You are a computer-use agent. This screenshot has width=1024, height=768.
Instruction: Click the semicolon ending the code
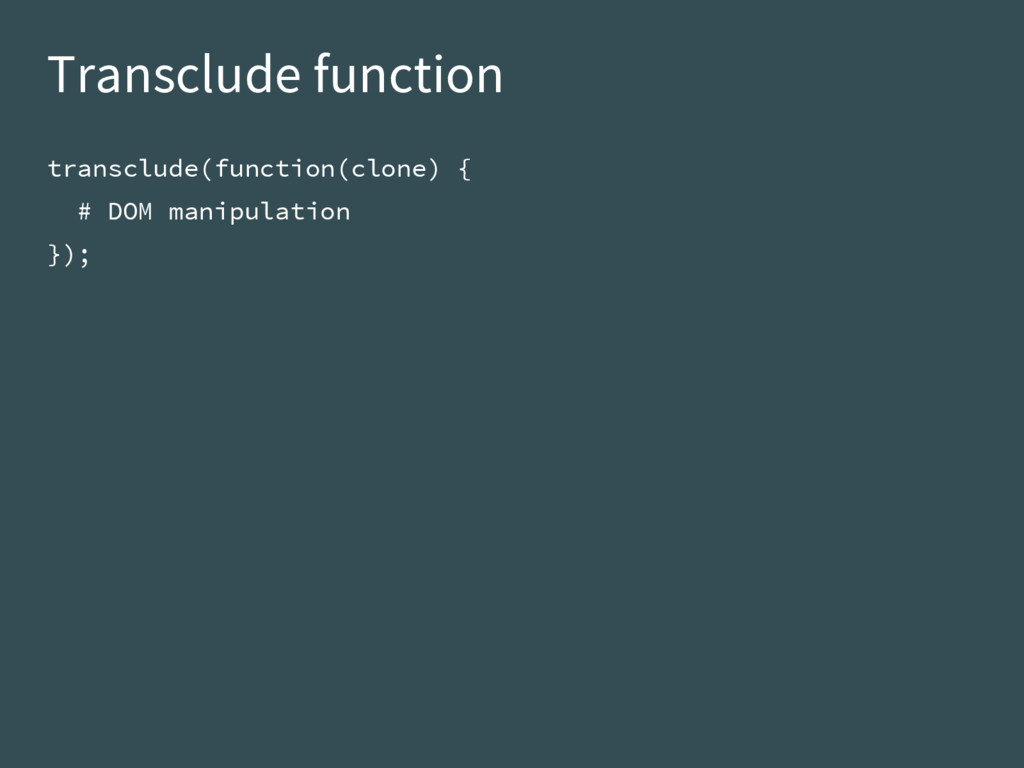(84, 256)
